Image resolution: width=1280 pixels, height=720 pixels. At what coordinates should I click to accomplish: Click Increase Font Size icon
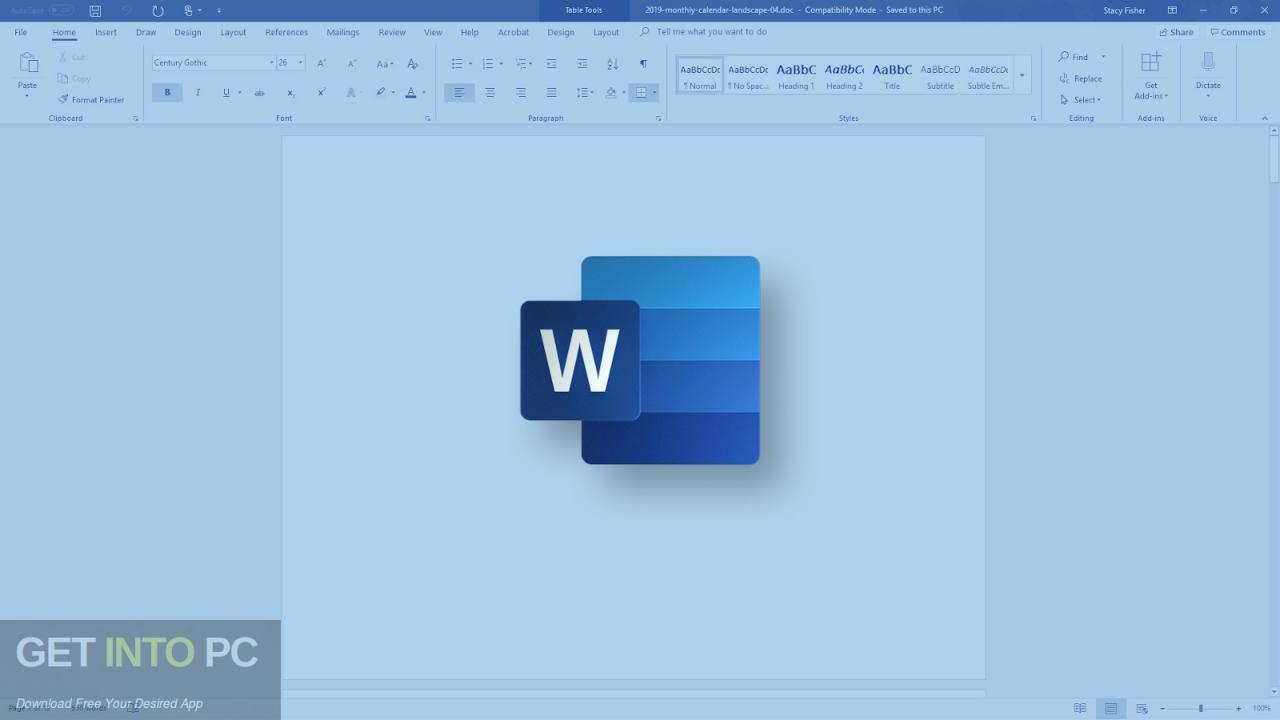click(x=321, y=63)
